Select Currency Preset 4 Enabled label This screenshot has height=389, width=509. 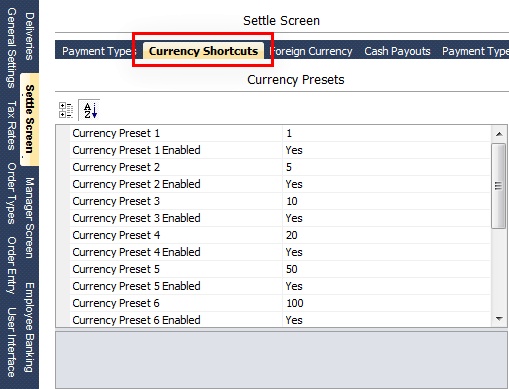136,252
